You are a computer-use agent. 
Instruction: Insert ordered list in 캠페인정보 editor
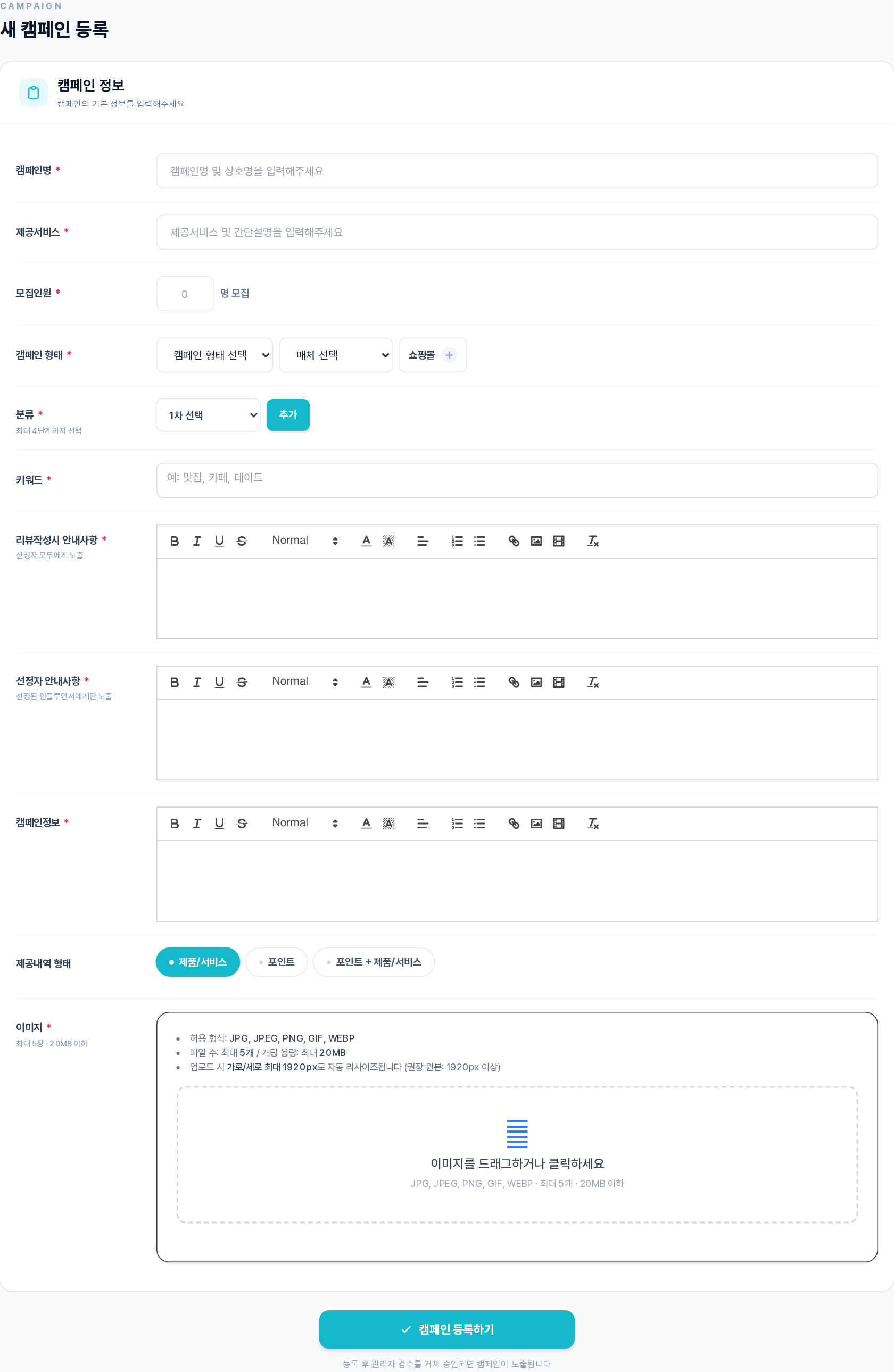pos(458,823)
